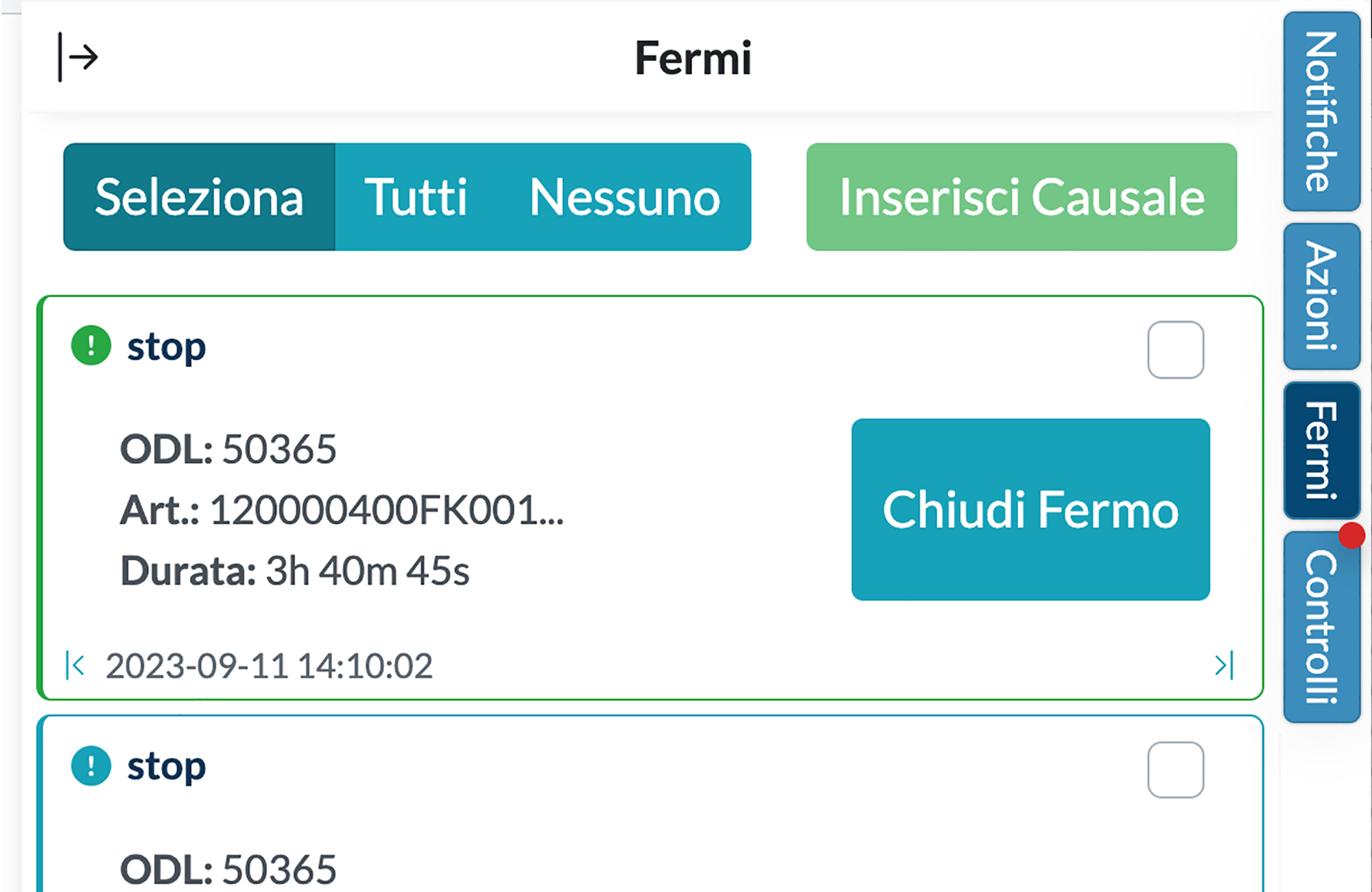The height and width of the screenshot is (892, 1372).
Task: Switch to the Azioni side tab
Action: click(x=1321, y=296)
